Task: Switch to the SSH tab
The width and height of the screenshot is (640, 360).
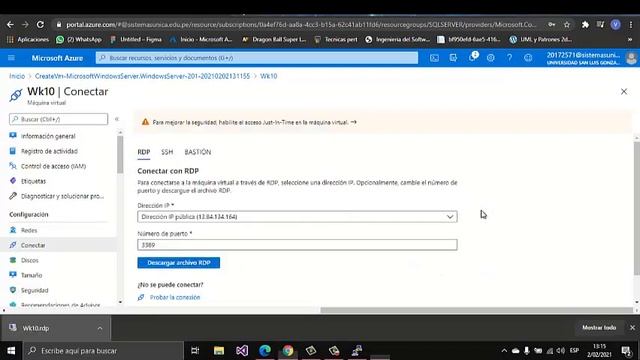Action: (167, 152)
